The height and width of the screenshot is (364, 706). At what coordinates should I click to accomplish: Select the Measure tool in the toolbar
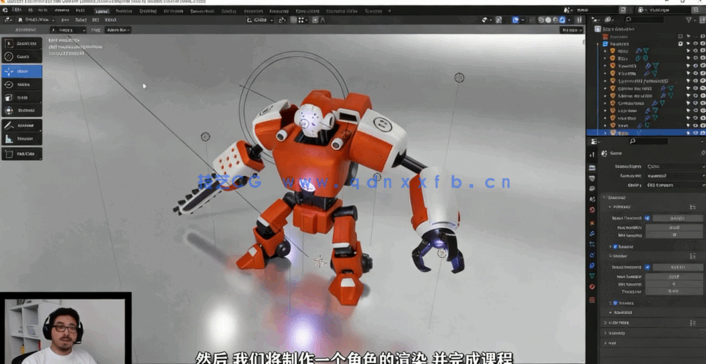(x=22, y=139)
